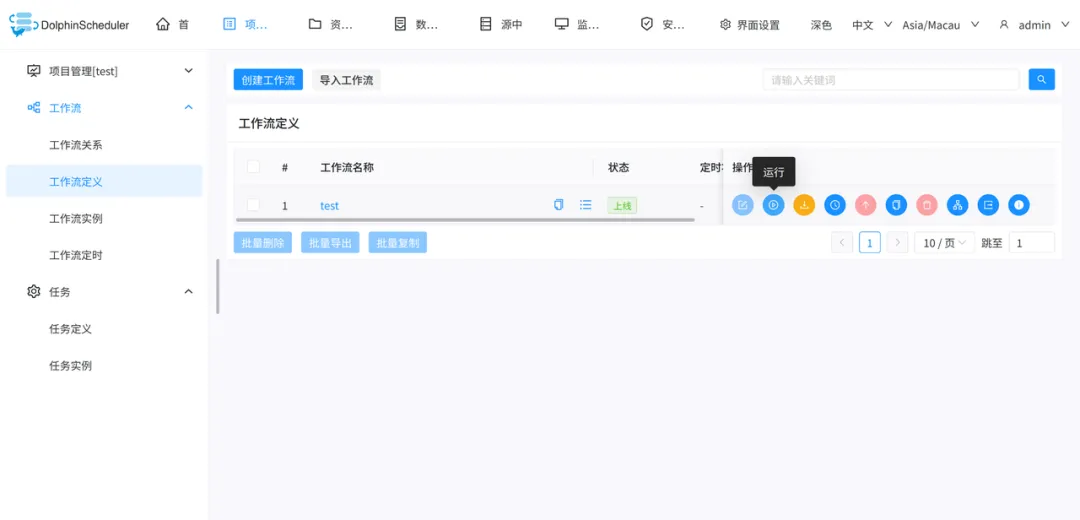The width and height of the screenshot is (1080, 520).
Task: Click the pink up-arrow timing icon
Action: tap(866, 205)
